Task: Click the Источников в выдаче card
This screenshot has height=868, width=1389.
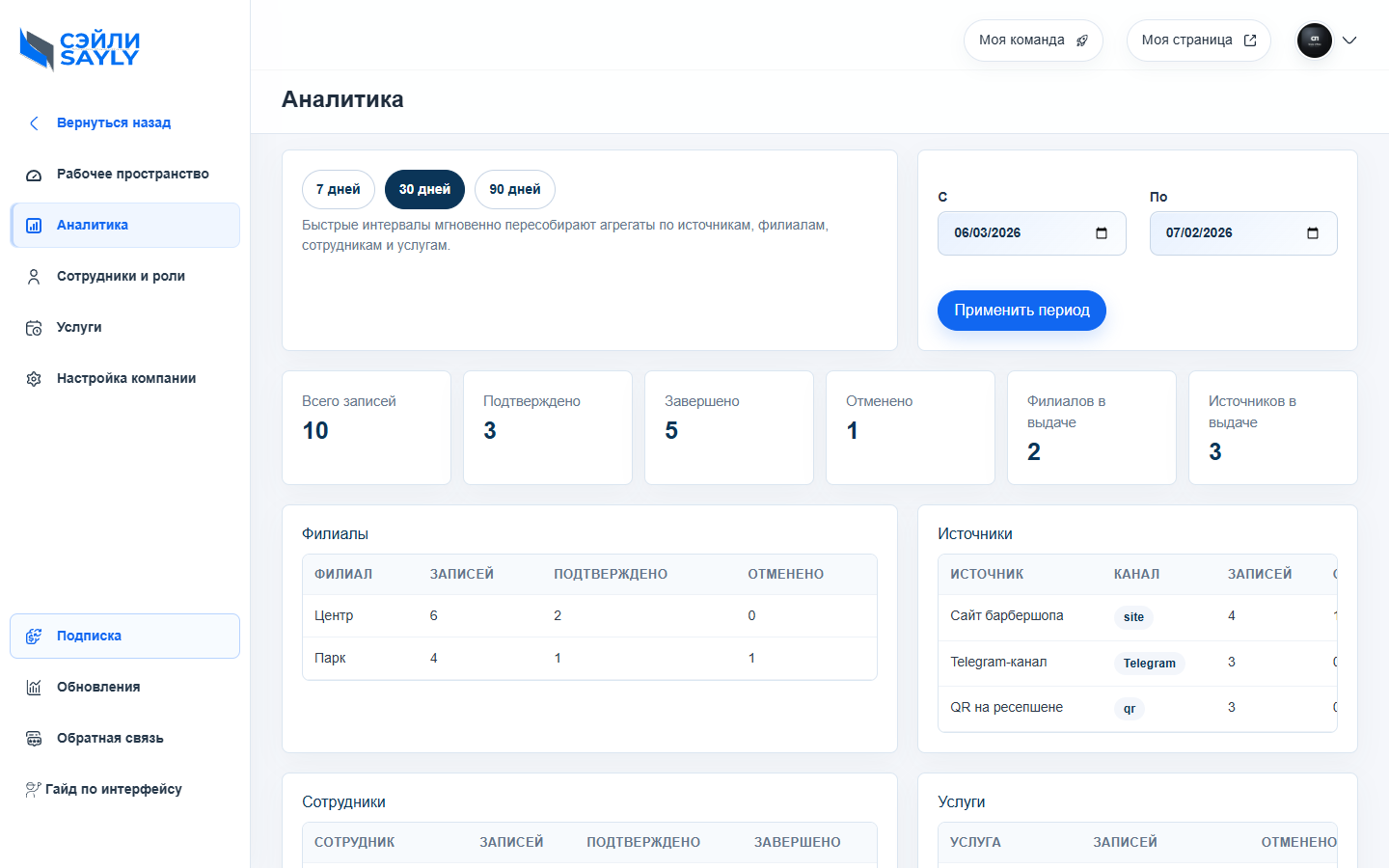Action: [1273, 428]
